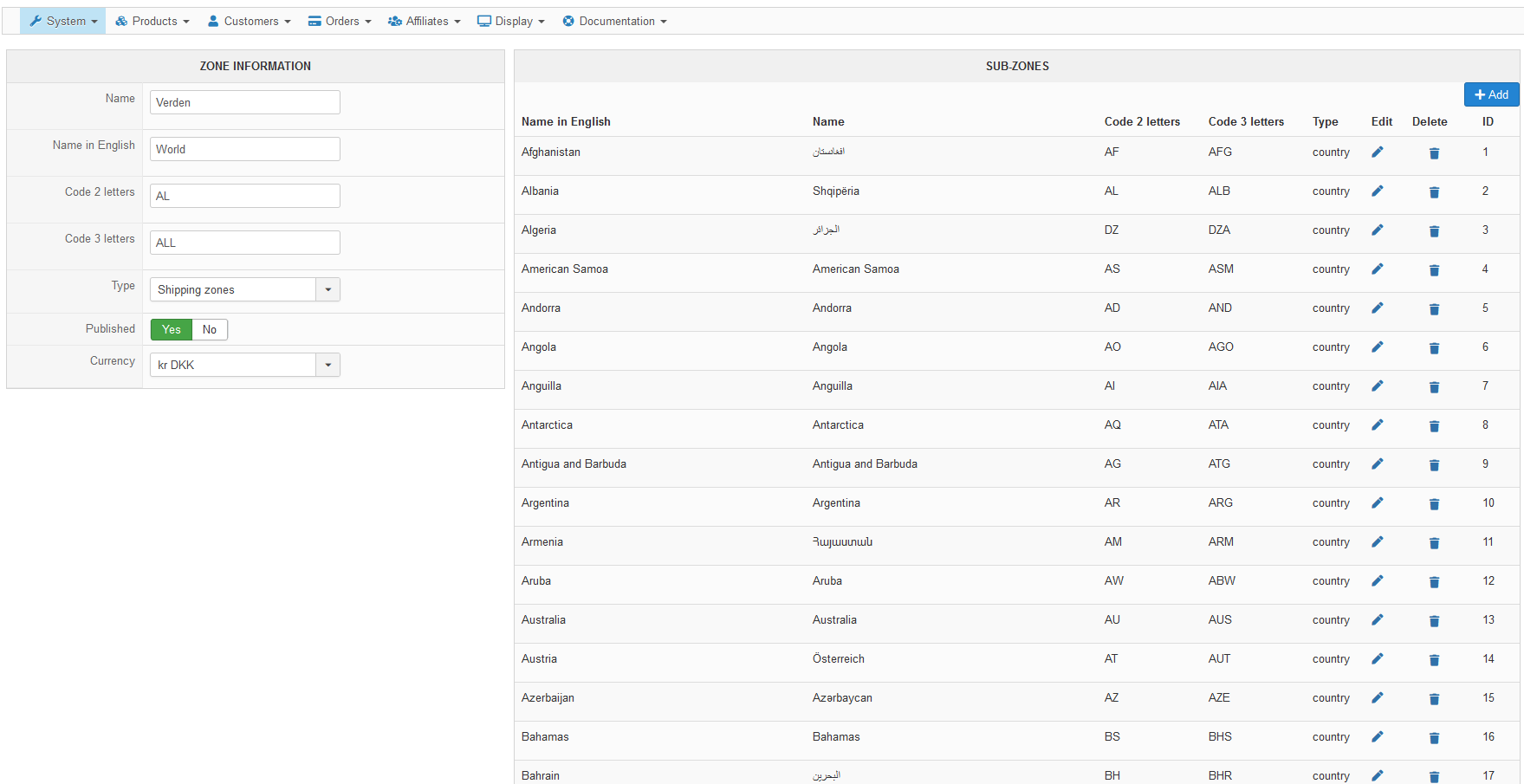This screenshot has width=1524, height=784.
Task: Expand the Orders menu
Action: tap(340, 21)
